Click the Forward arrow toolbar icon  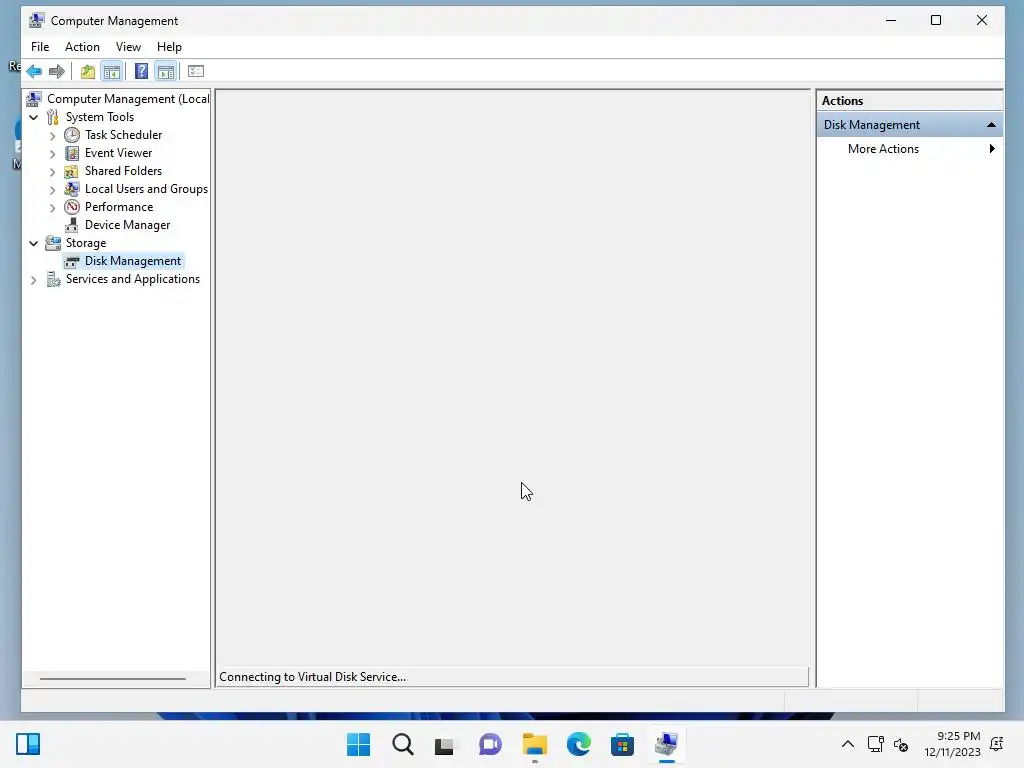(57, 71)
